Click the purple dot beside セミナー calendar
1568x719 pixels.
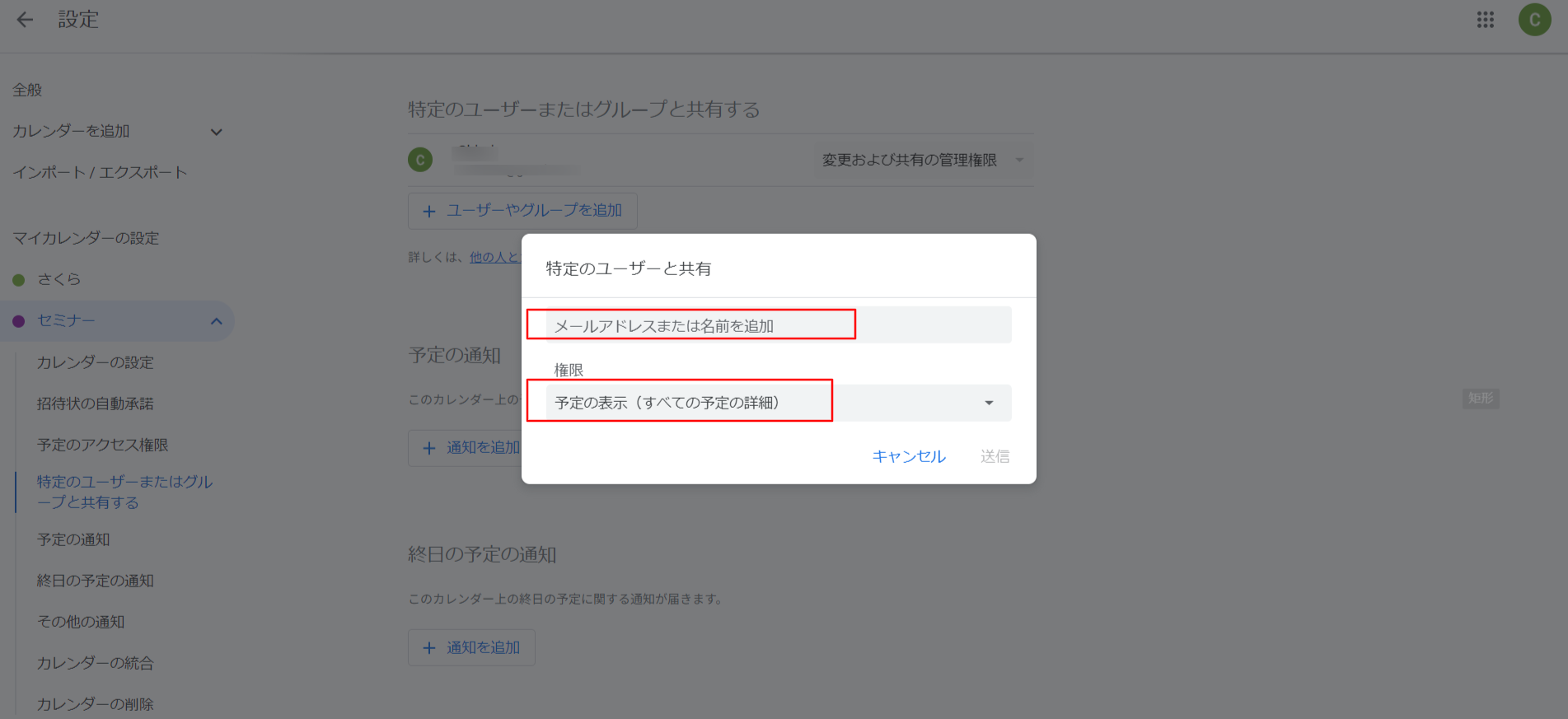tap(19, 321)
